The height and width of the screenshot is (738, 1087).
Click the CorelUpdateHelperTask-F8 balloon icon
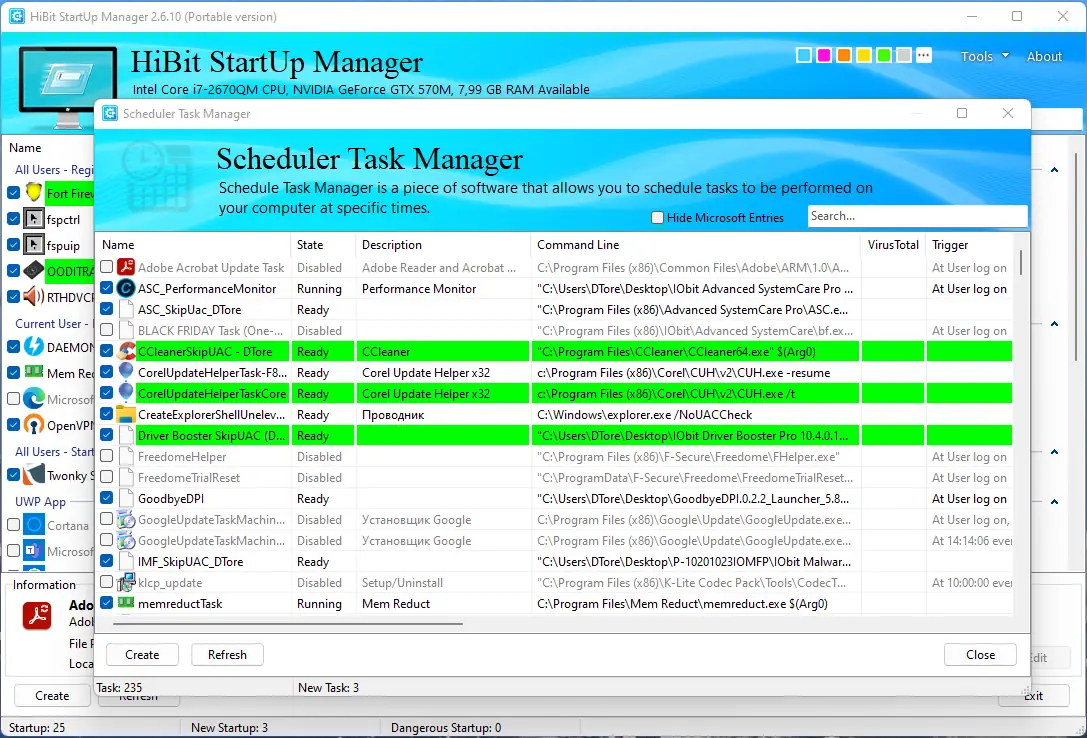(125, 372)
